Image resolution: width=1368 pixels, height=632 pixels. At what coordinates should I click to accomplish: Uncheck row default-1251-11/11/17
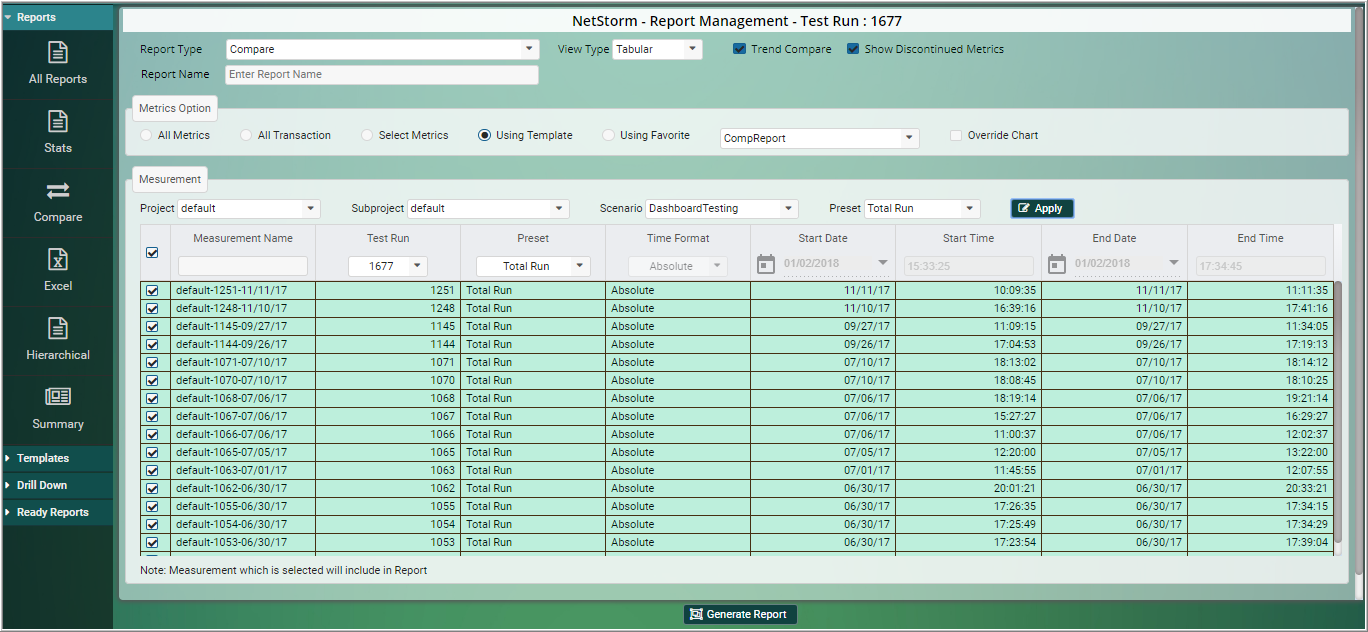click(x=152, y=290)
